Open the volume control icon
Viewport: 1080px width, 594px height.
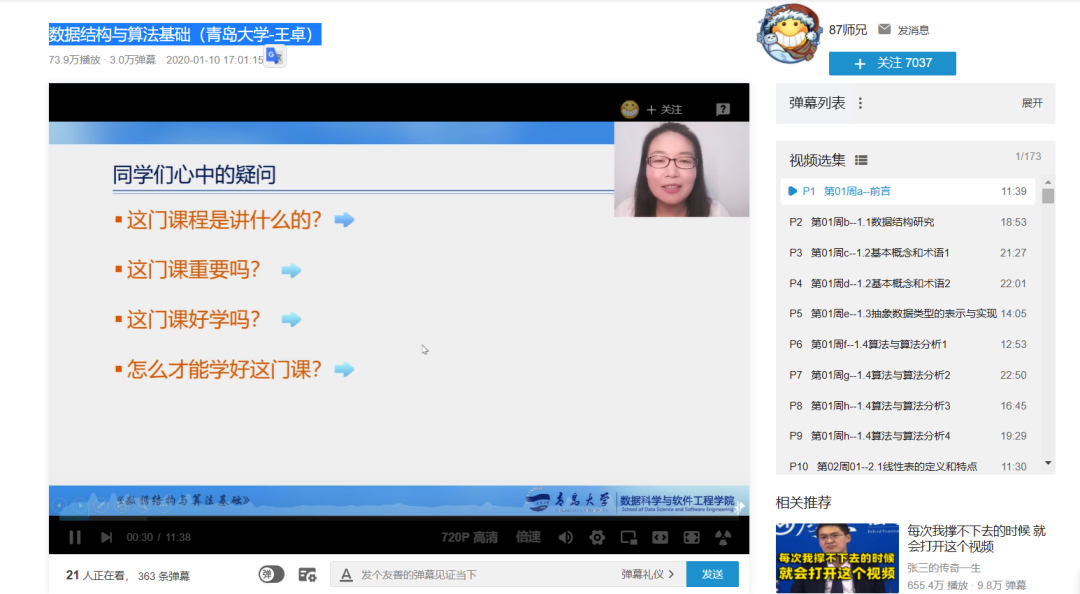[565, 537]
